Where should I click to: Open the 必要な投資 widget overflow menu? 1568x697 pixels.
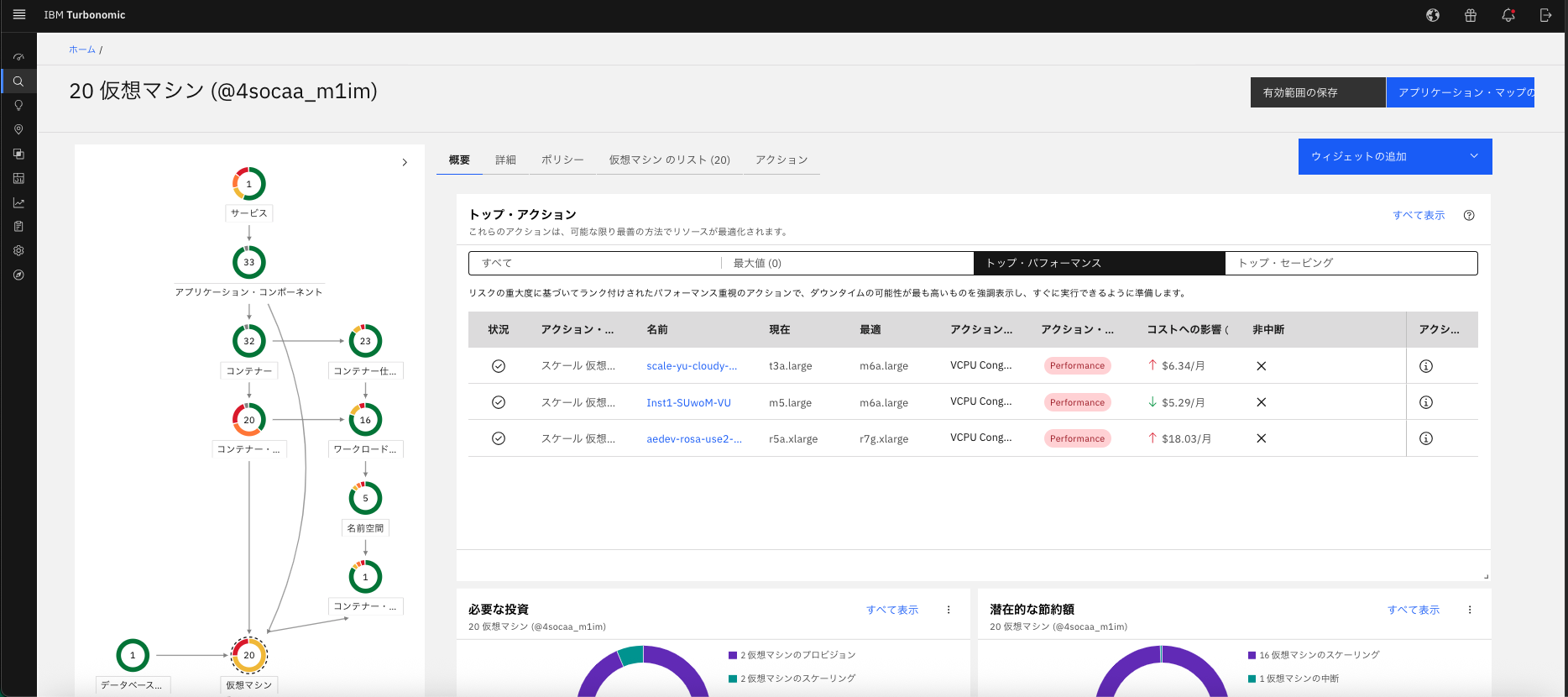click(x=949, y=610)
